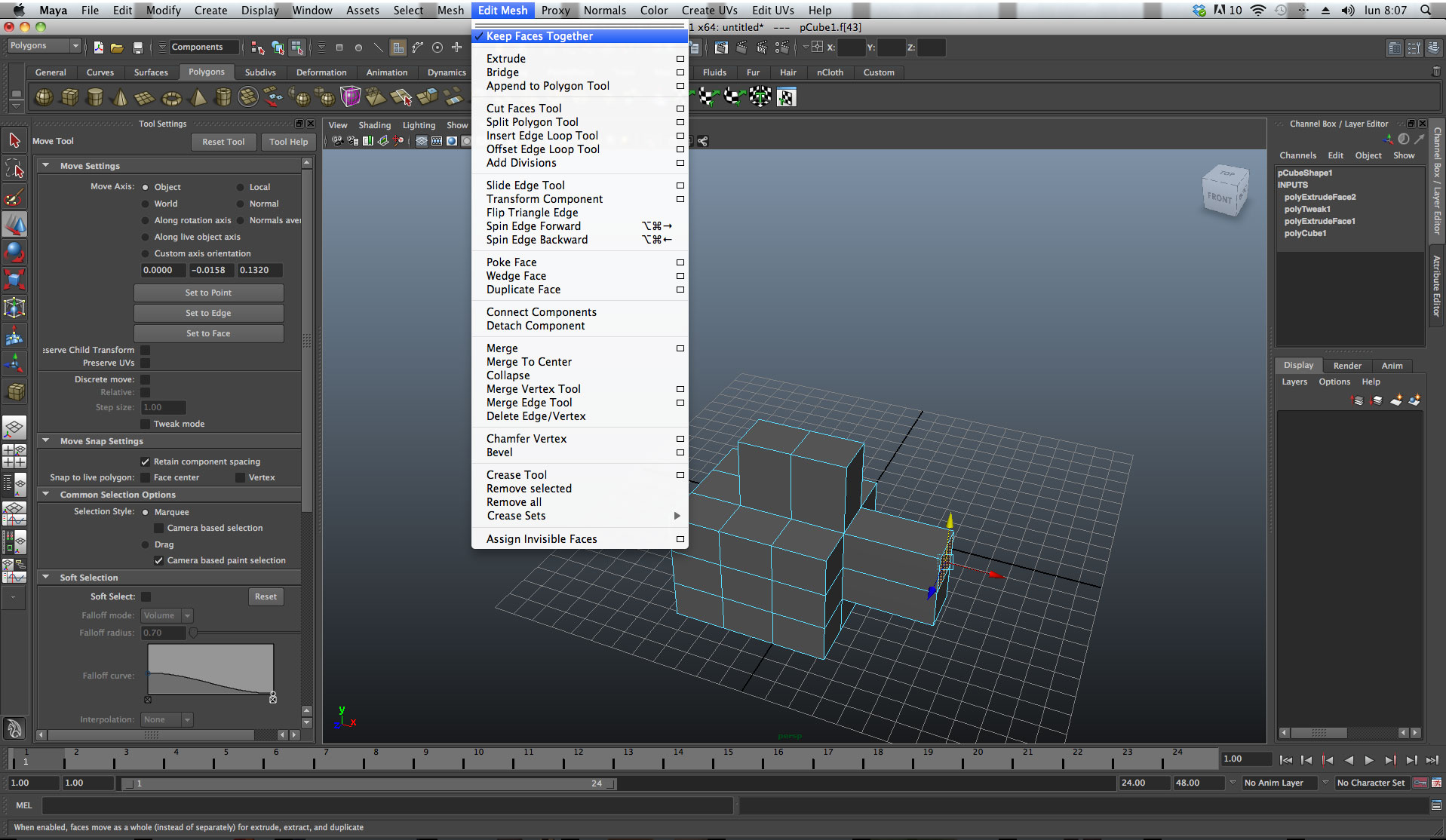
Task: Open the Extrude options box
Action: 680,59
